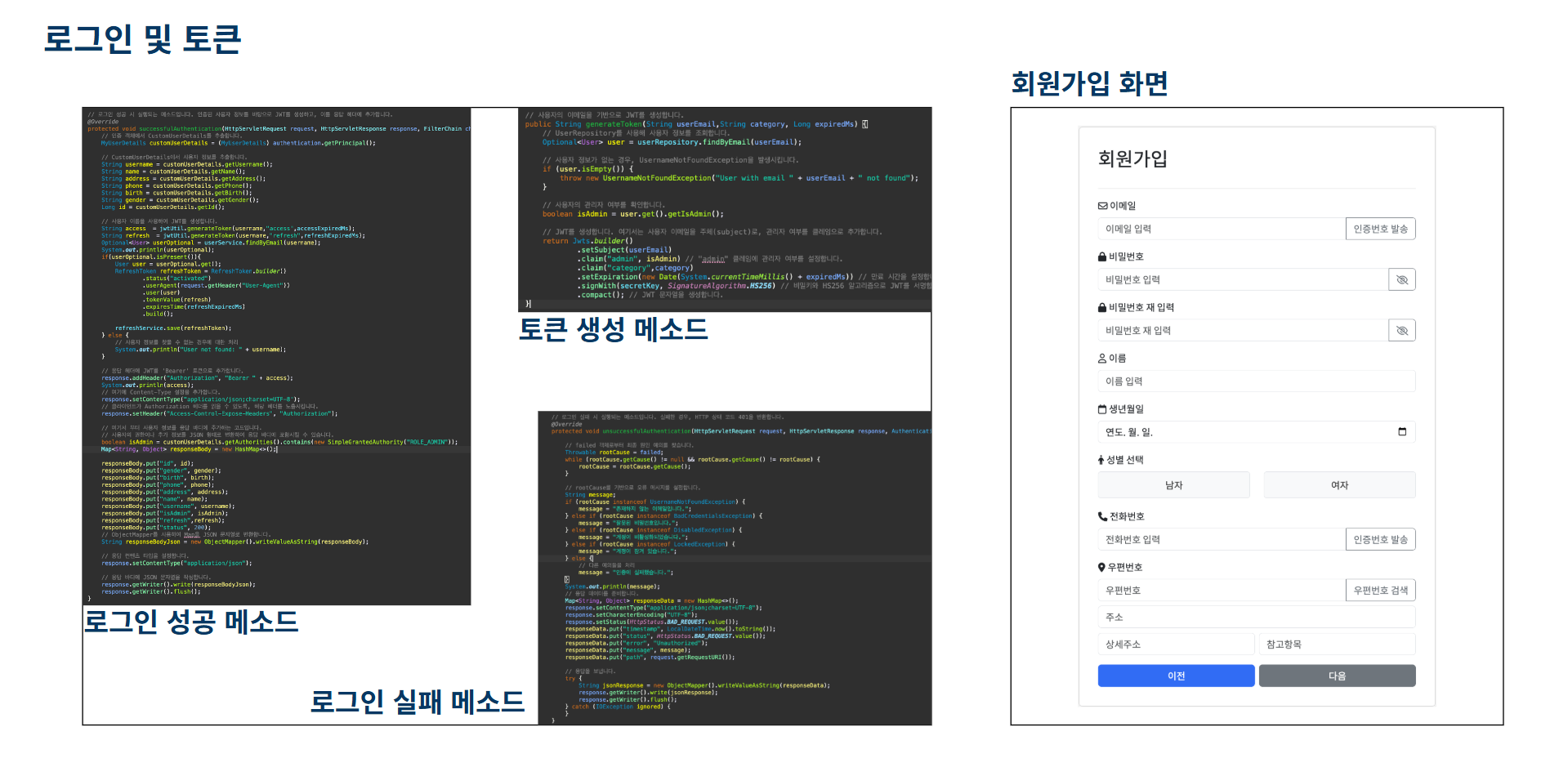Click the gray 다음 button
The height and width of the screenshot is (776, 1568).
[x=1336, y=676]
